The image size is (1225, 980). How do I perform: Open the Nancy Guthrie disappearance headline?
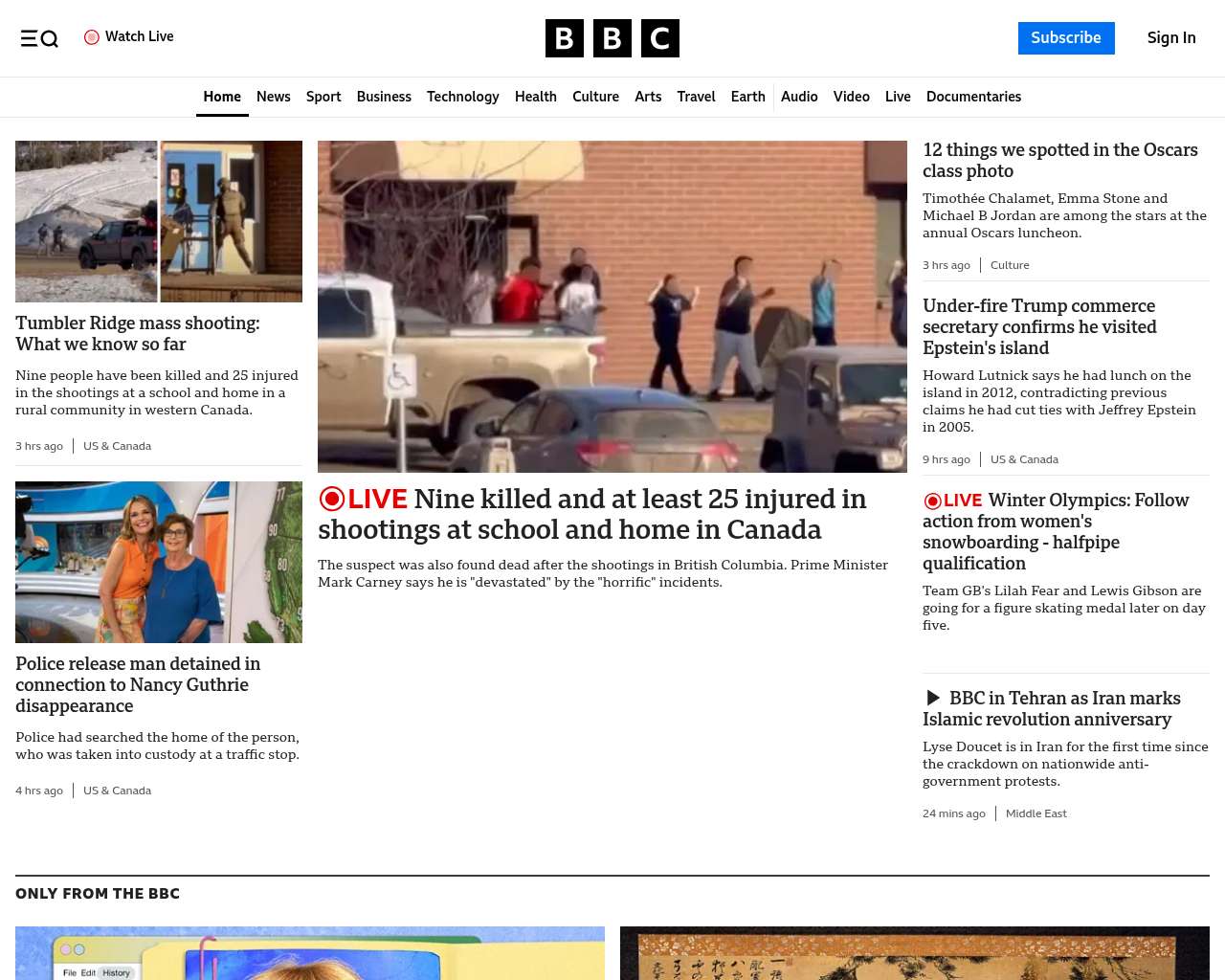[x=138, y=685]
